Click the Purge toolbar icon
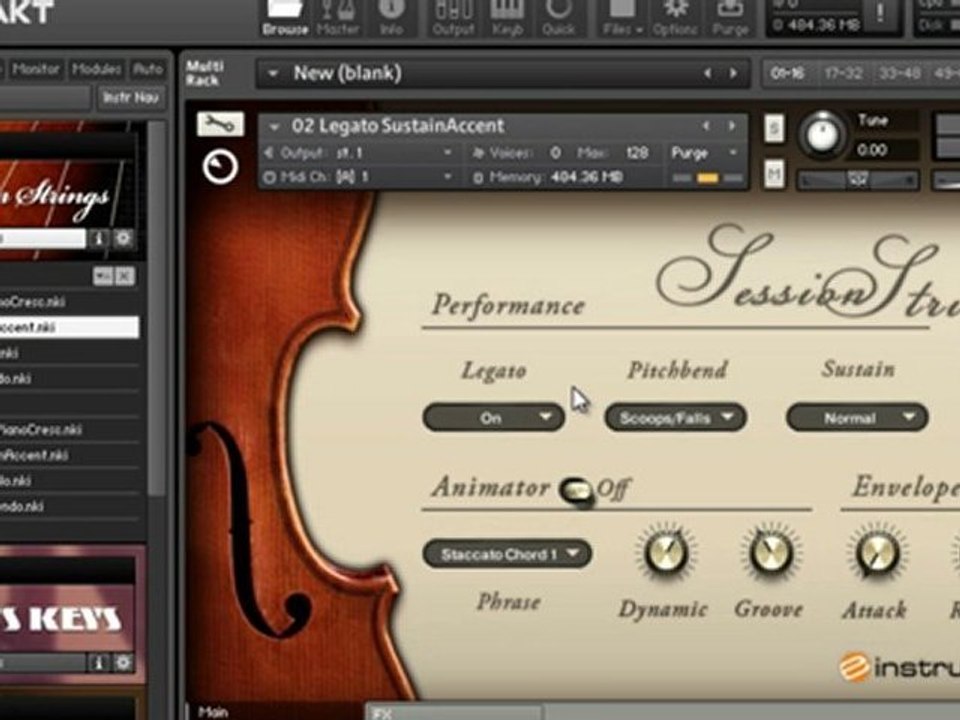Viewport: 960px width, 720px height. (x=730, y=18)
